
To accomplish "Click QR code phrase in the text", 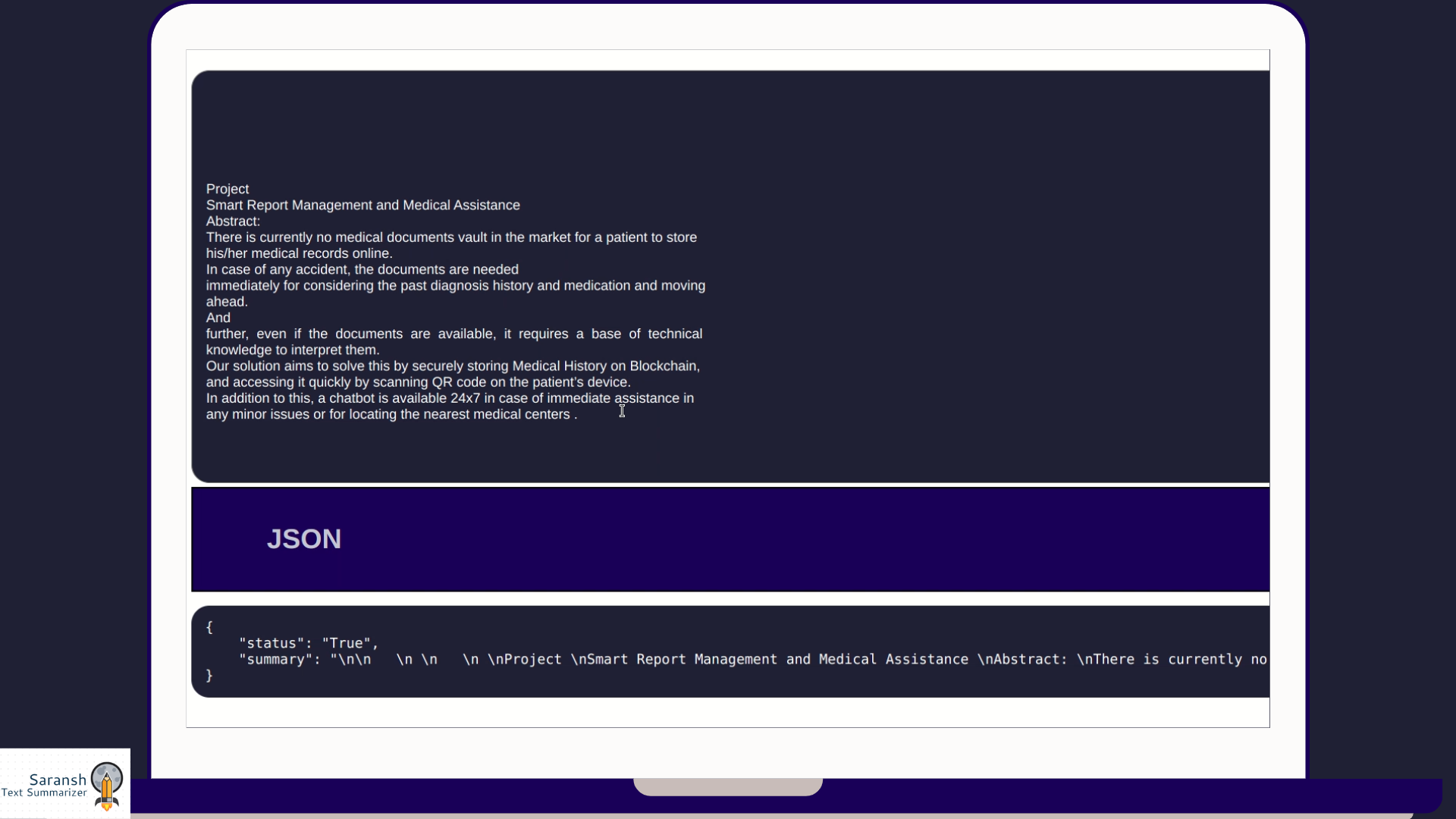I will pyautogui.click(x=462, y=382).
